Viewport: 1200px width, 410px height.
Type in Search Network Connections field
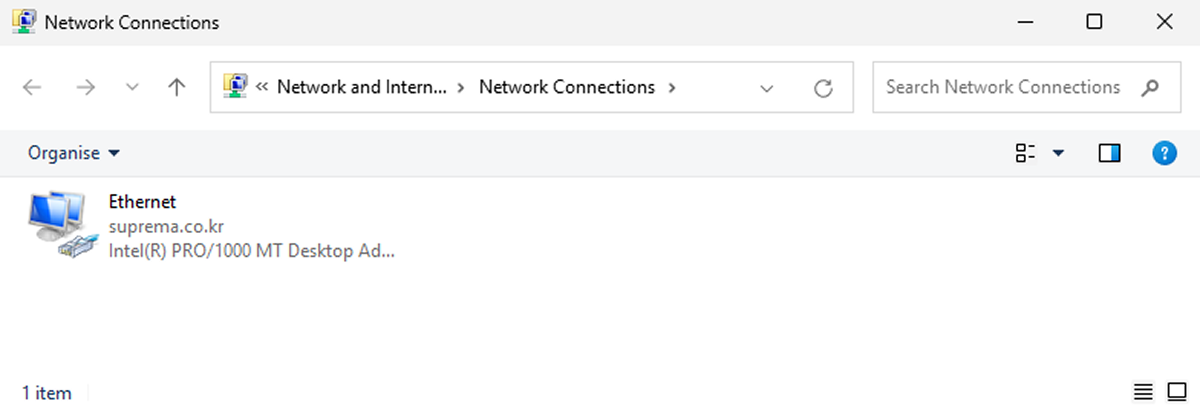[1003, 87]
